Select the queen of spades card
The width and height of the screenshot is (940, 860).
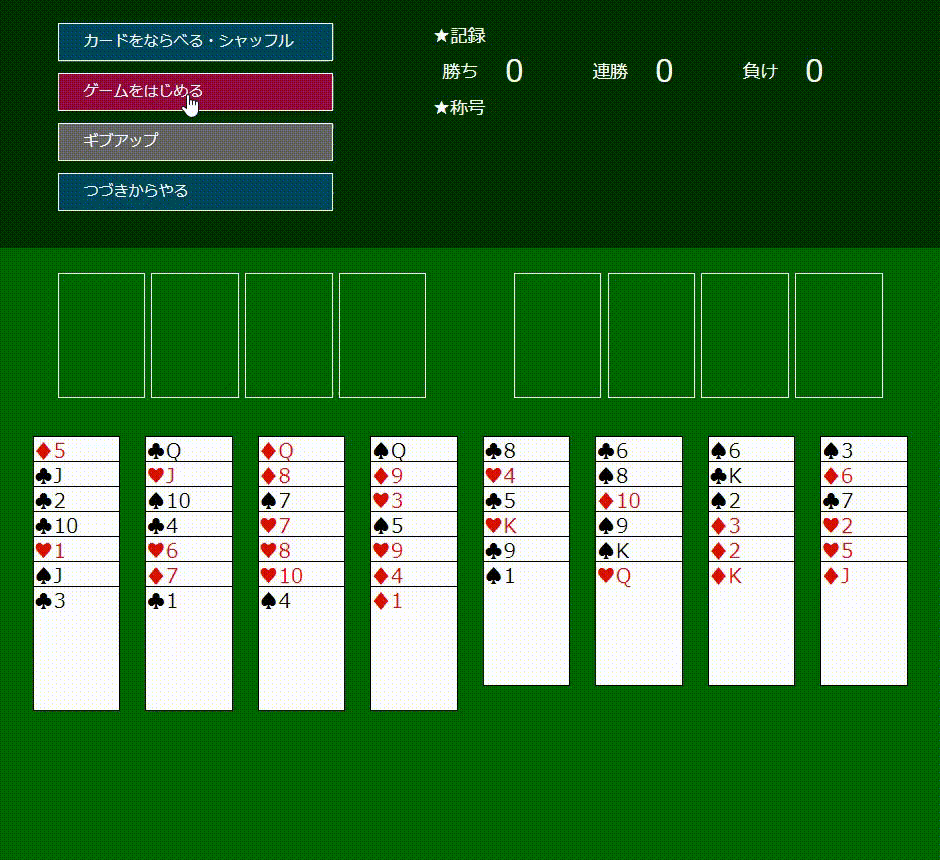click(413, 449)
